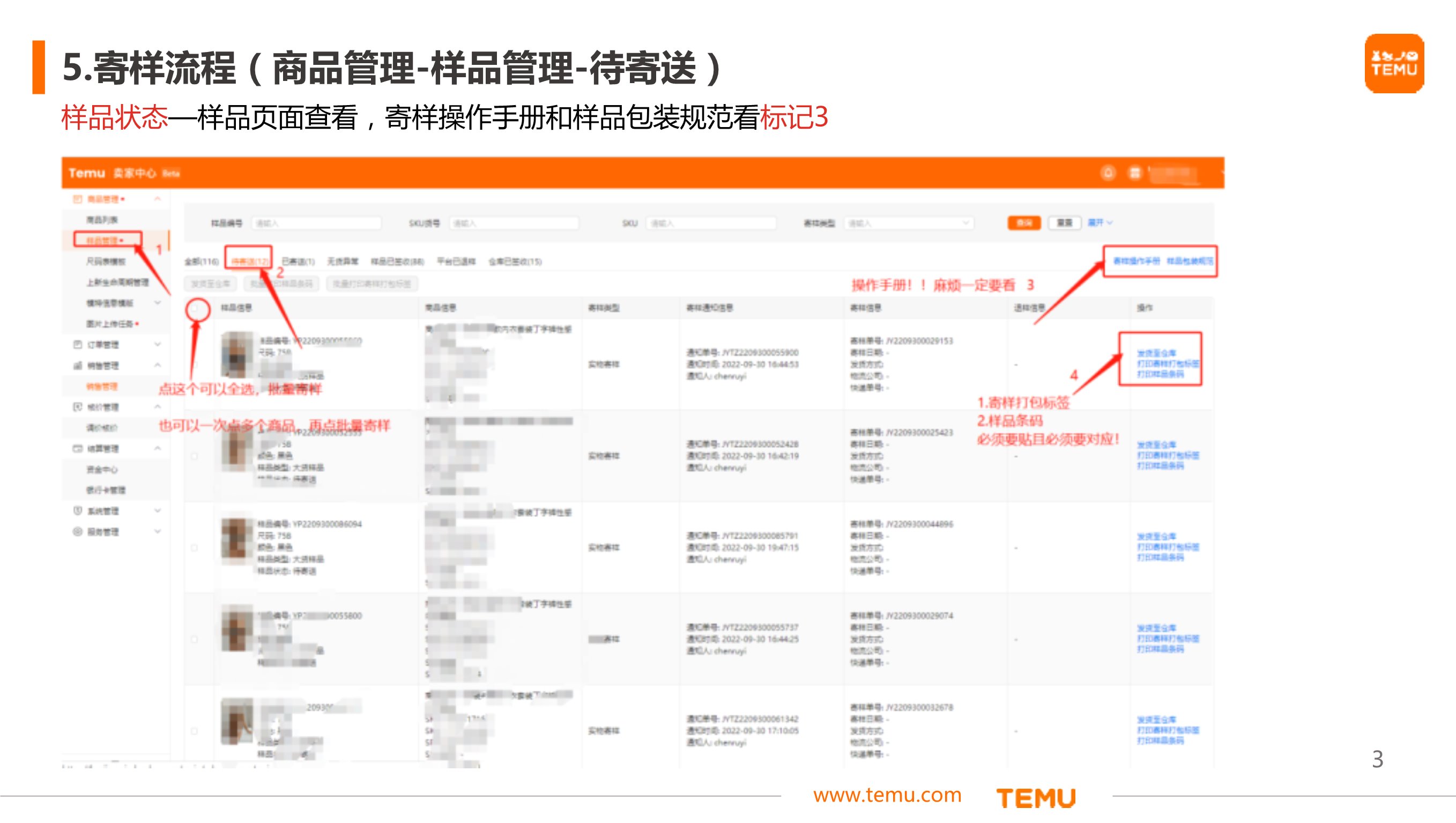This screenshot has height=823, width=1456.
Task: Open 调价核价 in the sidebar
Action: pyautogui.click(x=102, y=428)
